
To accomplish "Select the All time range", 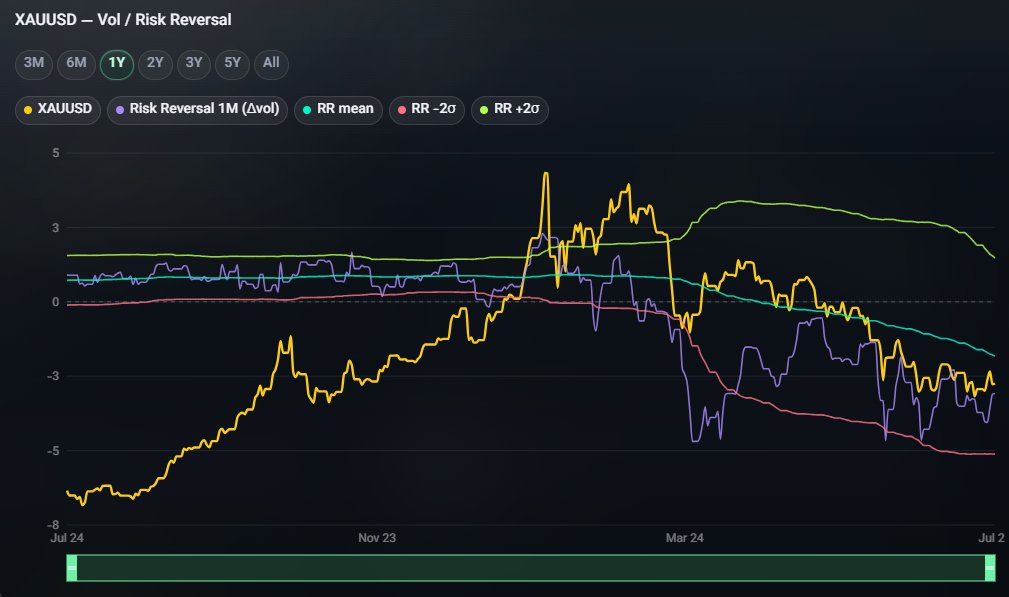I will 271,64.
